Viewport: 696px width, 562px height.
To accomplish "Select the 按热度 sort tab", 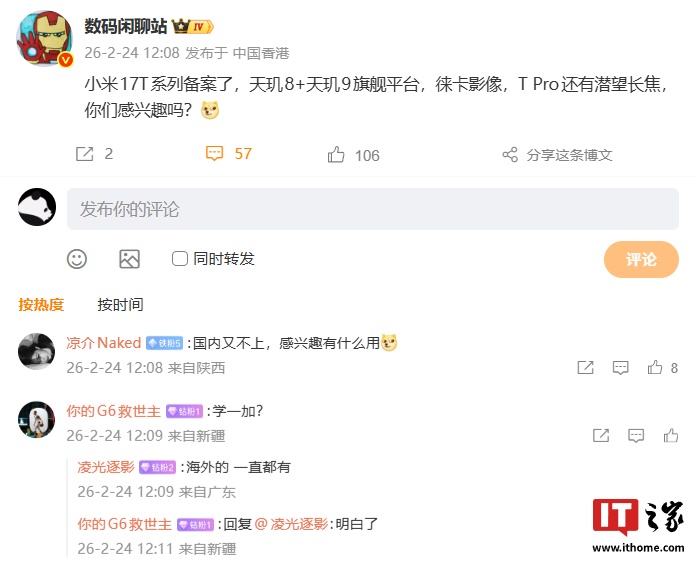I will [x=41, y=305].
